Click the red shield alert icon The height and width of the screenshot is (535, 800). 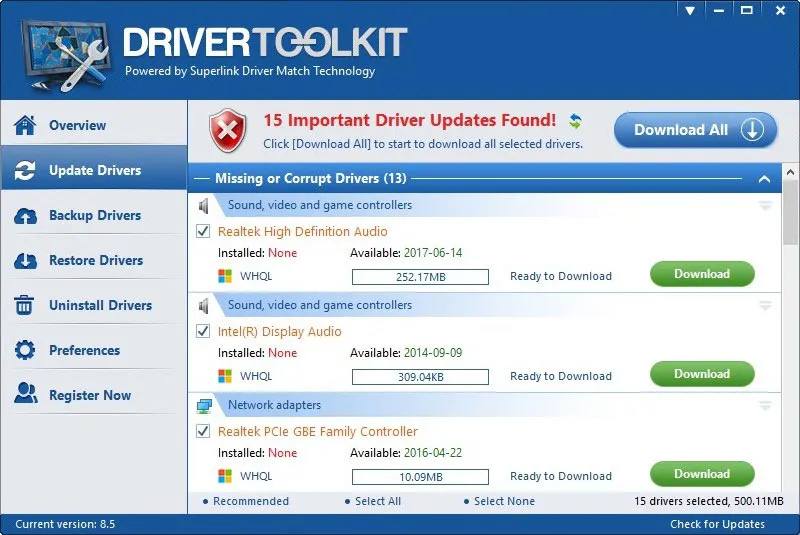(228, 131)
